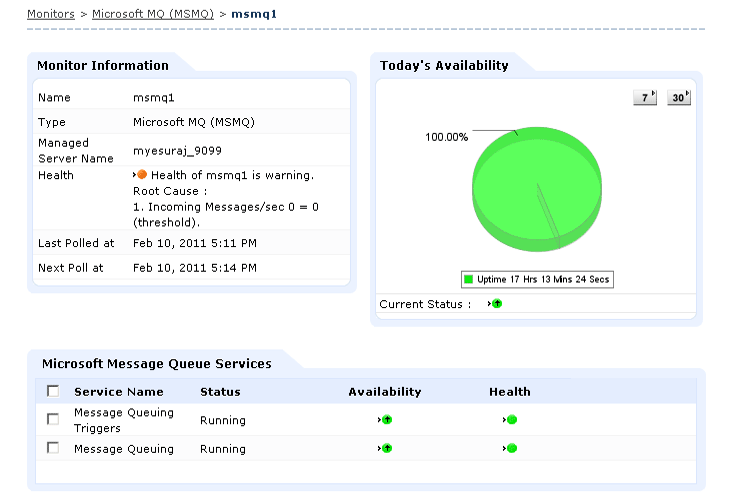Click availability icon for Message Queuing Triggers

click(x=387, y=420)
